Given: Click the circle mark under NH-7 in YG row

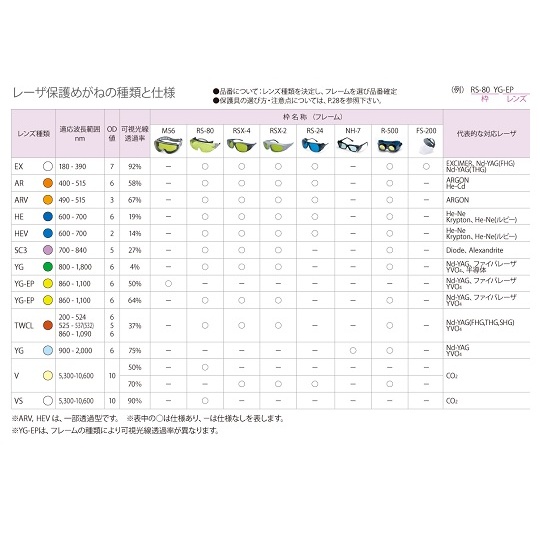Looking at the screenshot, I should point(353,351).
